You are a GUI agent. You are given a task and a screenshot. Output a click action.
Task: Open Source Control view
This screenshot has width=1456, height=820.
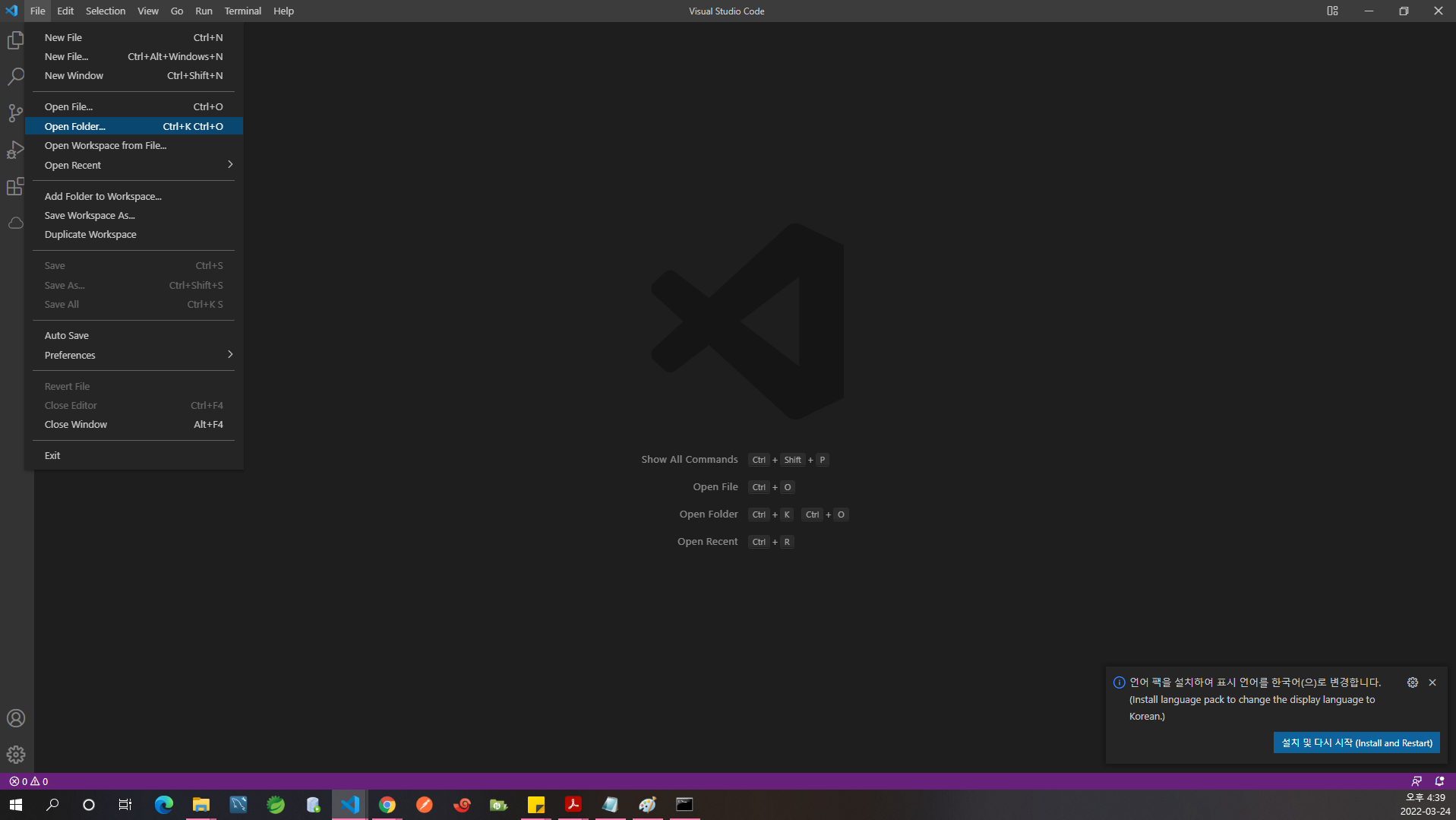click(x=16, y=113)
